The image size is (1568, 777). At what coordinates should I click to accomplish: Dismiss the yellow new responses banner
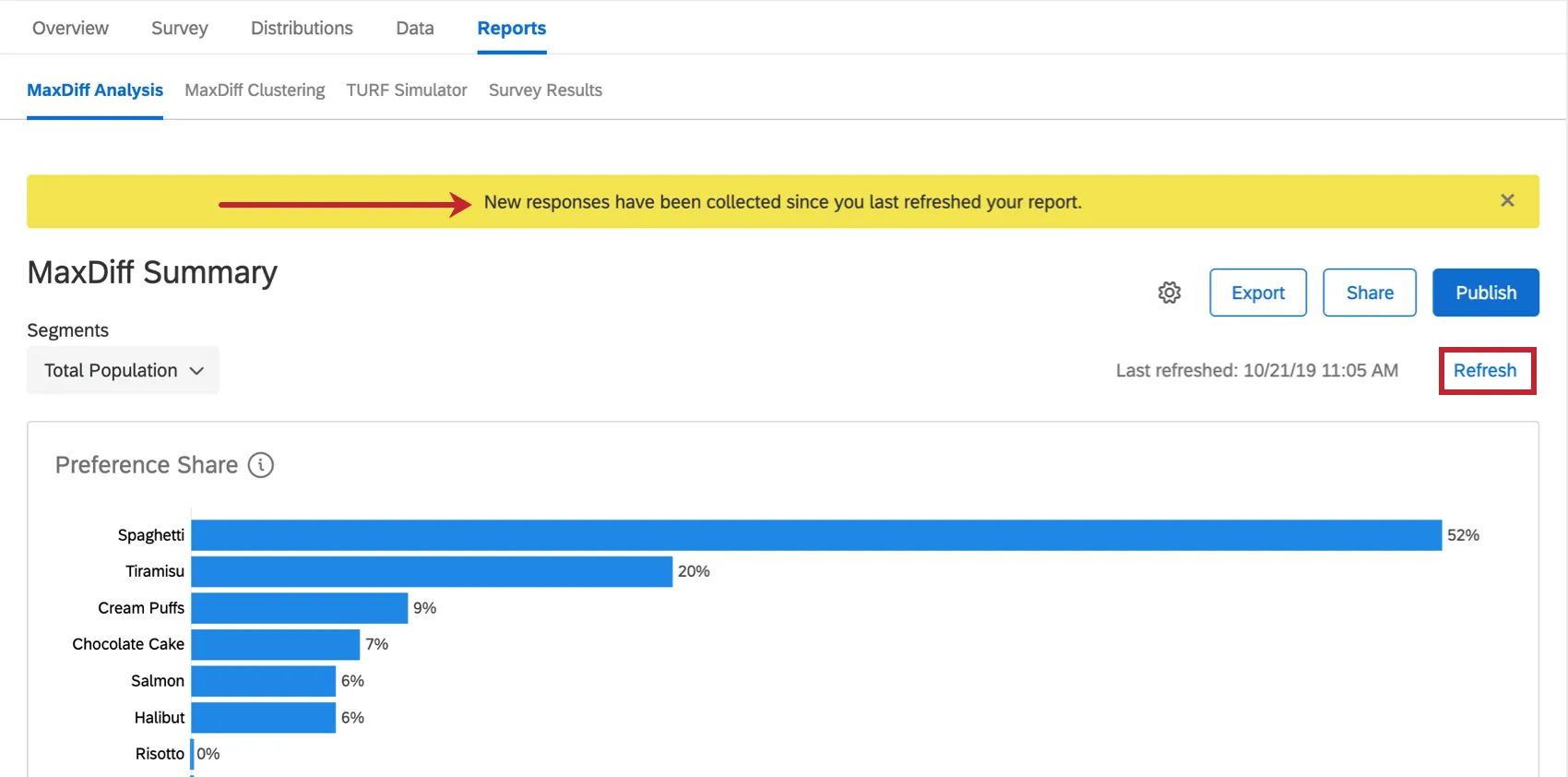coord(1507,200)
